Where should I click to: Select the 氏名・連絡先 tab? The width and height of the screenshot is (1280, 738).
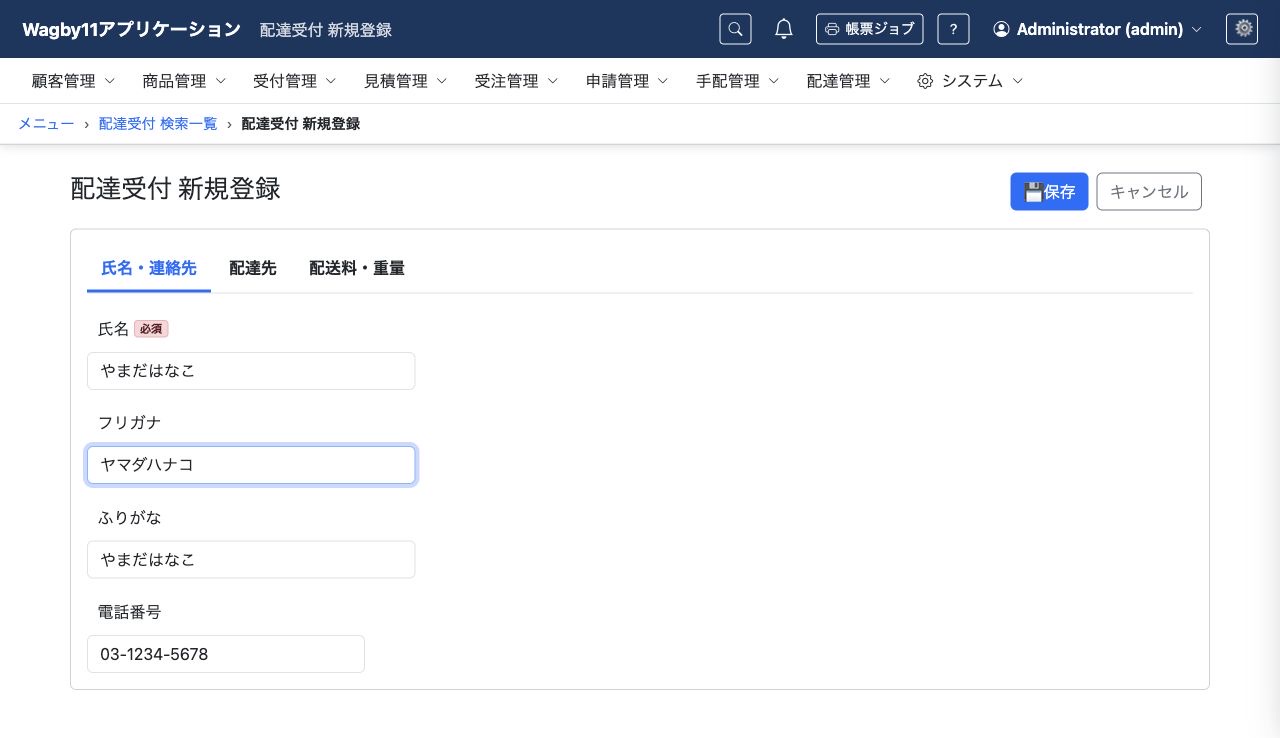tap(149, 268)
